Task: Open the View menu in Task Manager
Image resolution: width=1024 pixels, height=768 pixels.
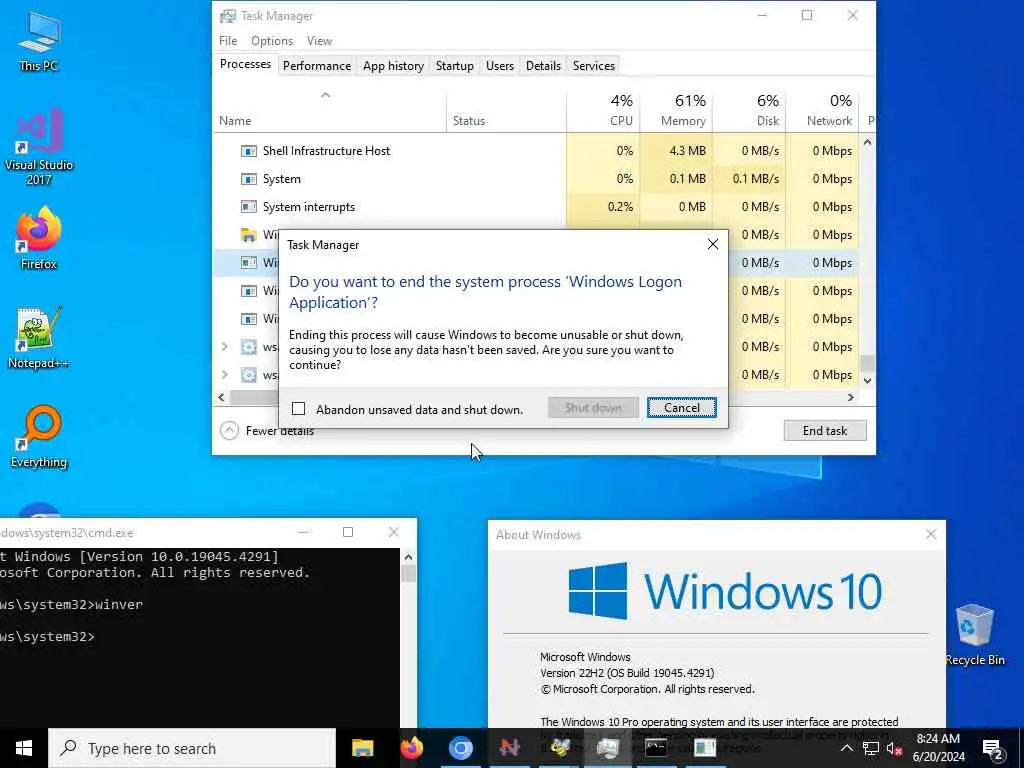Action: [319, 40]
